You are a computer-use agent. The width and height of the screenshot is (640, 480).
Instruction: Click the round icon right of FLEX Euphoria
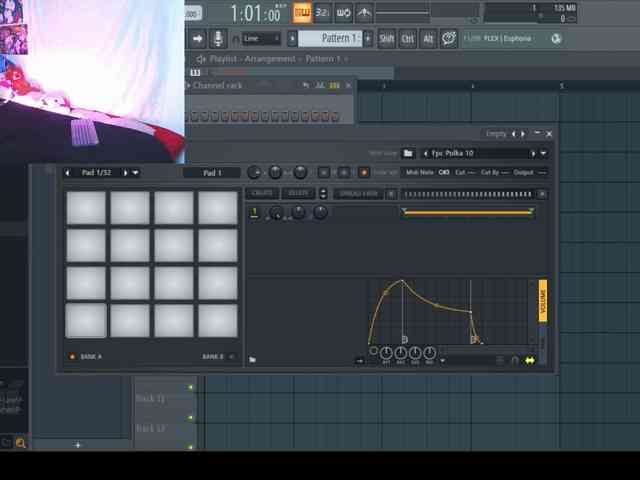556,39
